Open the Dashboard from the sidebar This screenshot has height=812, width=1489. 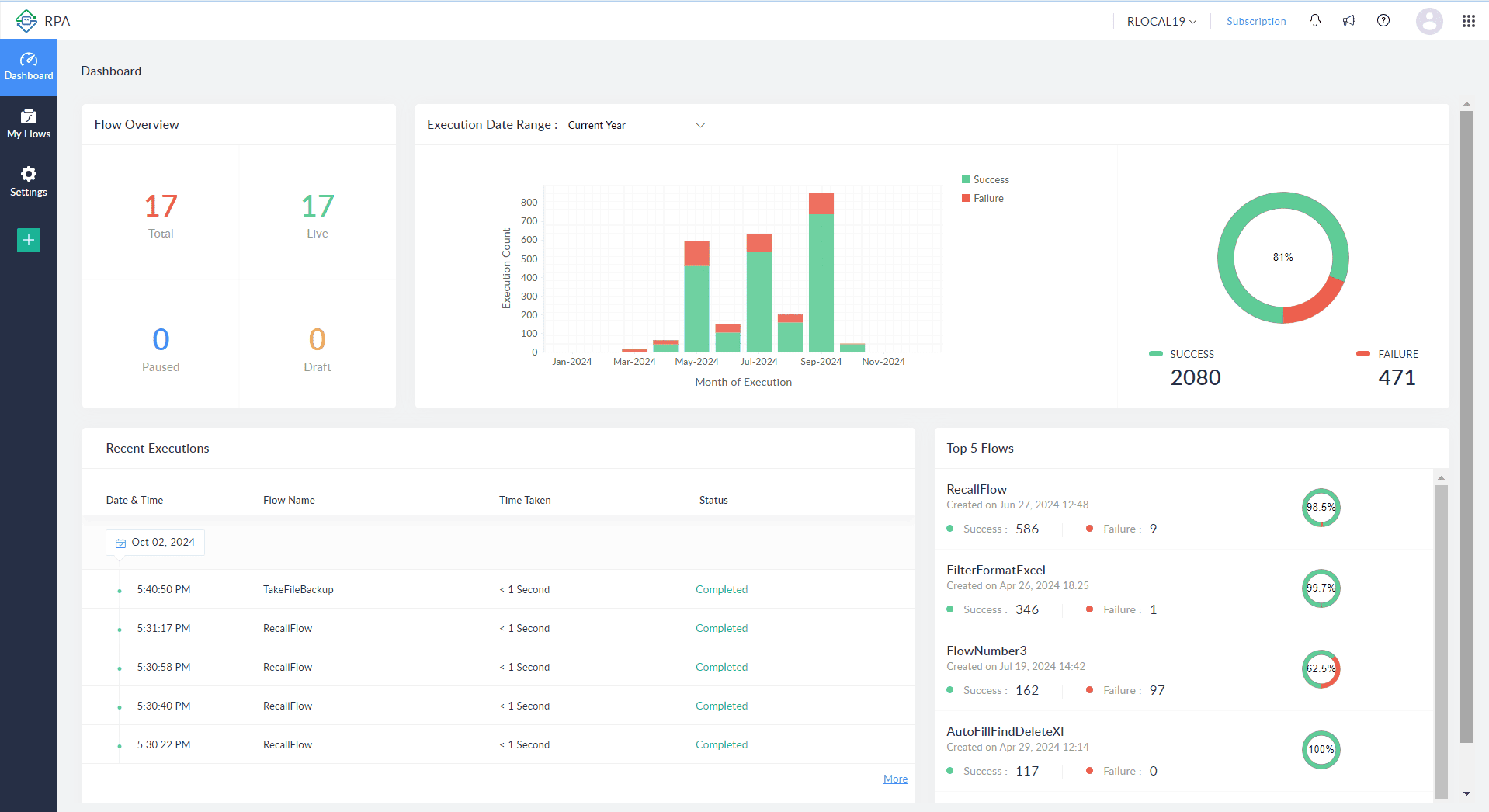[x=28, y=67]
